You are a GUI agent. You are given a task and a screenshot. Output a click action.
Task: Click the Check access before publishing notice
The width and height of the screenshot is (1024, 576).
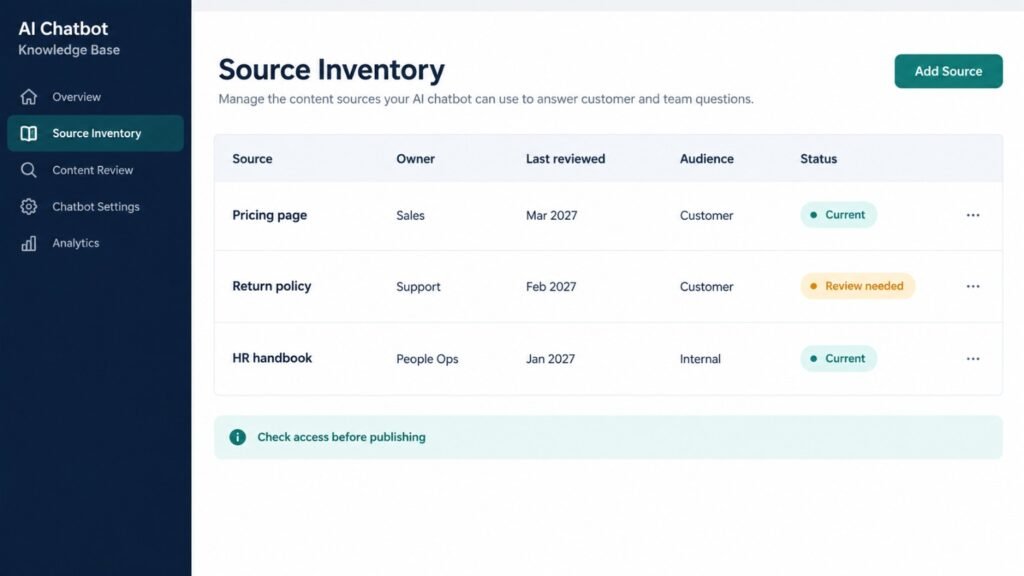point(608,437)
